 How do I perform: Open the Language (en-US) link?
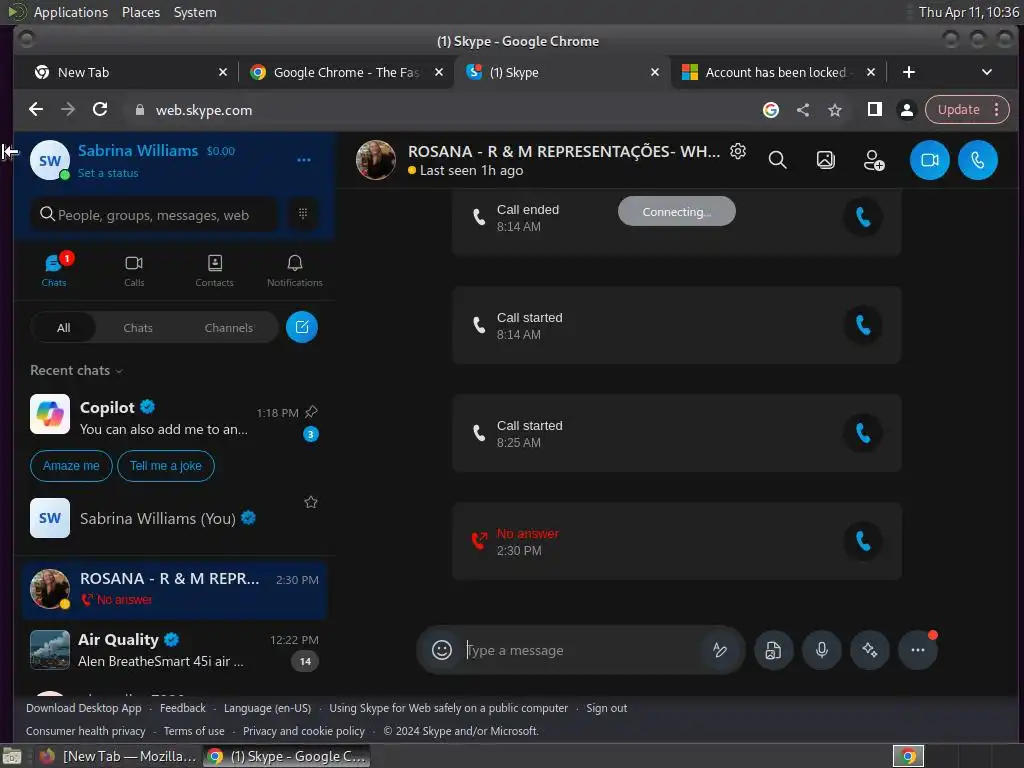(x=267, y=708)
